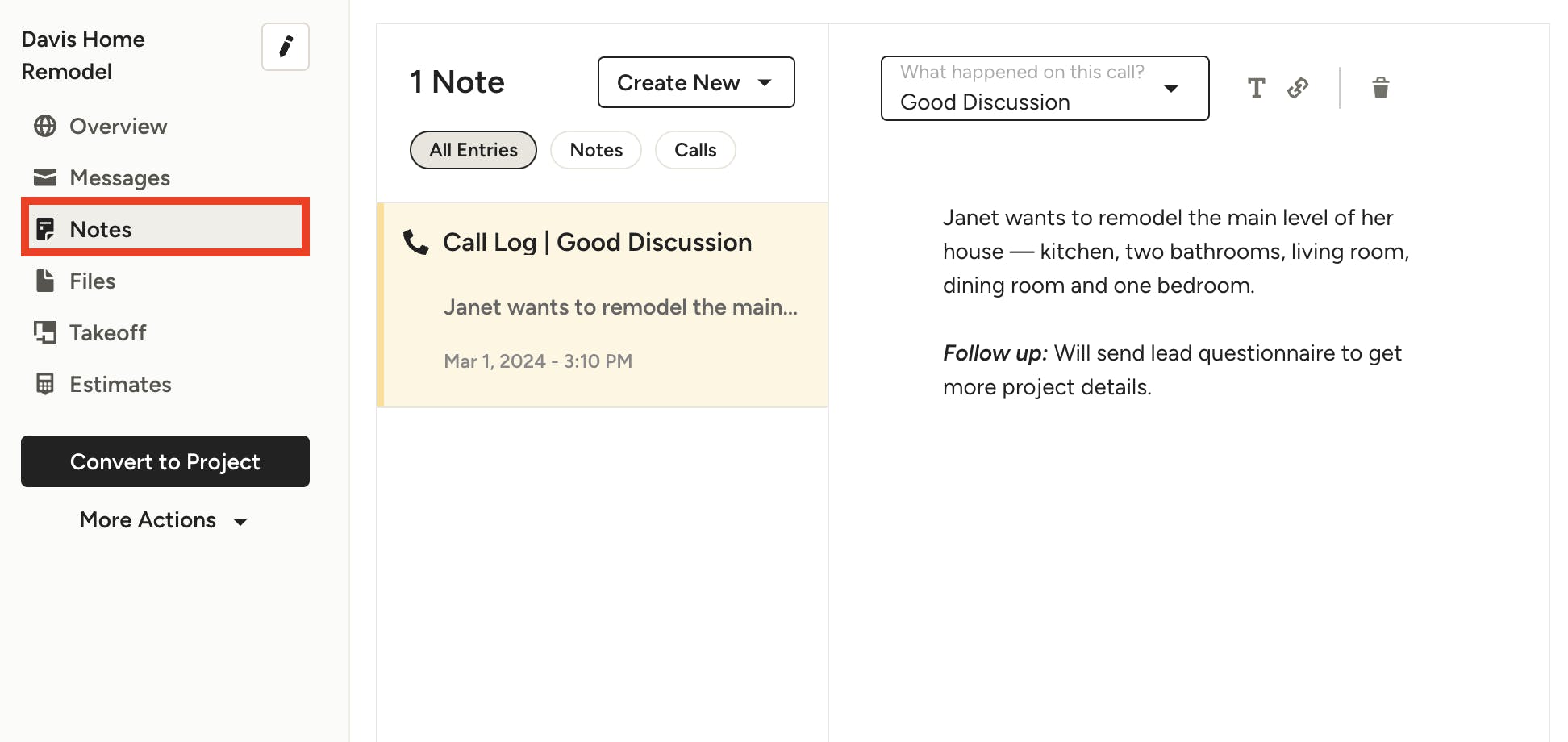Click the phone icon on the call log entry
The height and width of the screenshot is (742, 1568).
coord(416,242)
